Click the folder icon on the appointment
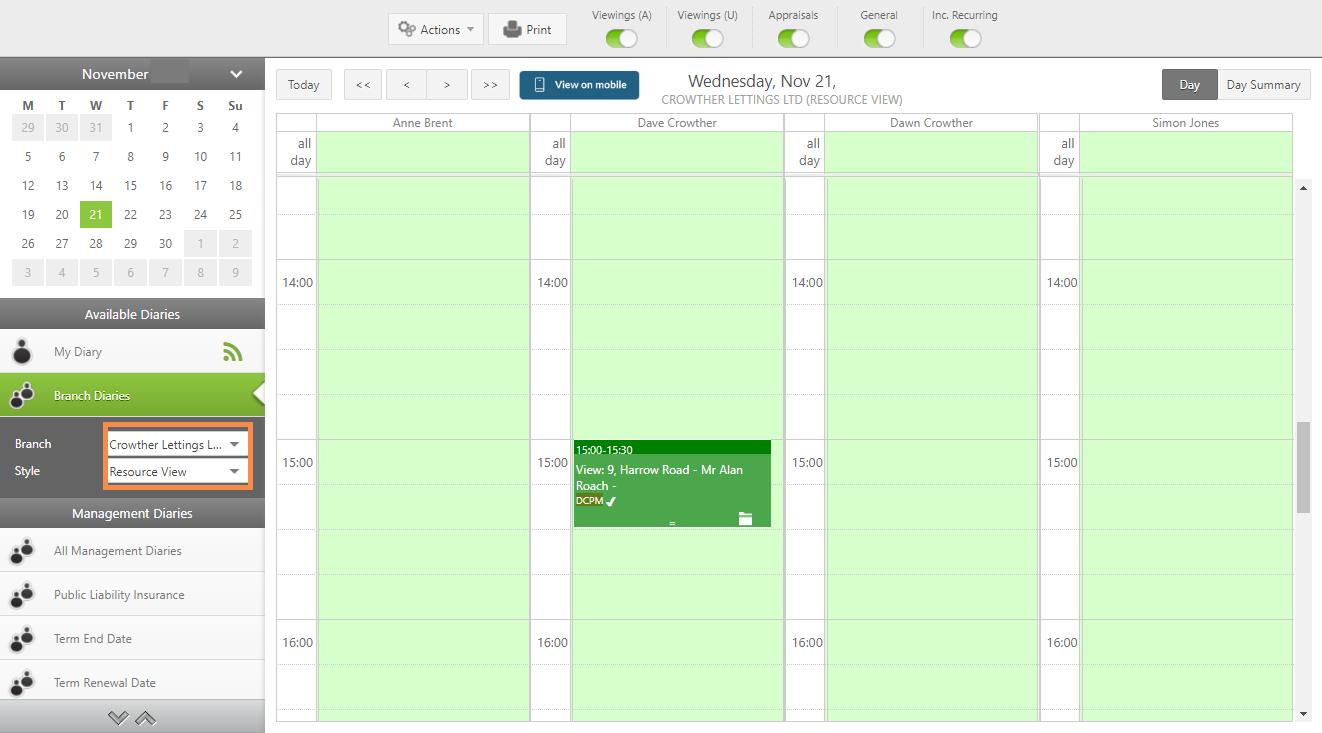The image size is (1322, 733). coord(744,518)
